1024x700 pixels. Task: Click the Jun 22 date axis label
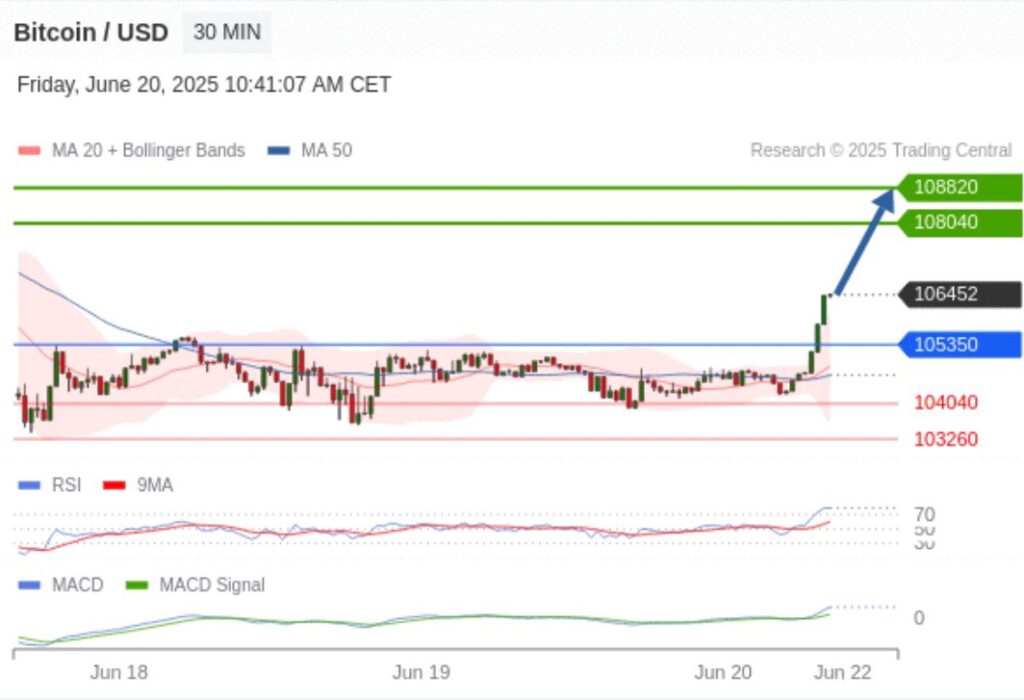coord(842,672)
